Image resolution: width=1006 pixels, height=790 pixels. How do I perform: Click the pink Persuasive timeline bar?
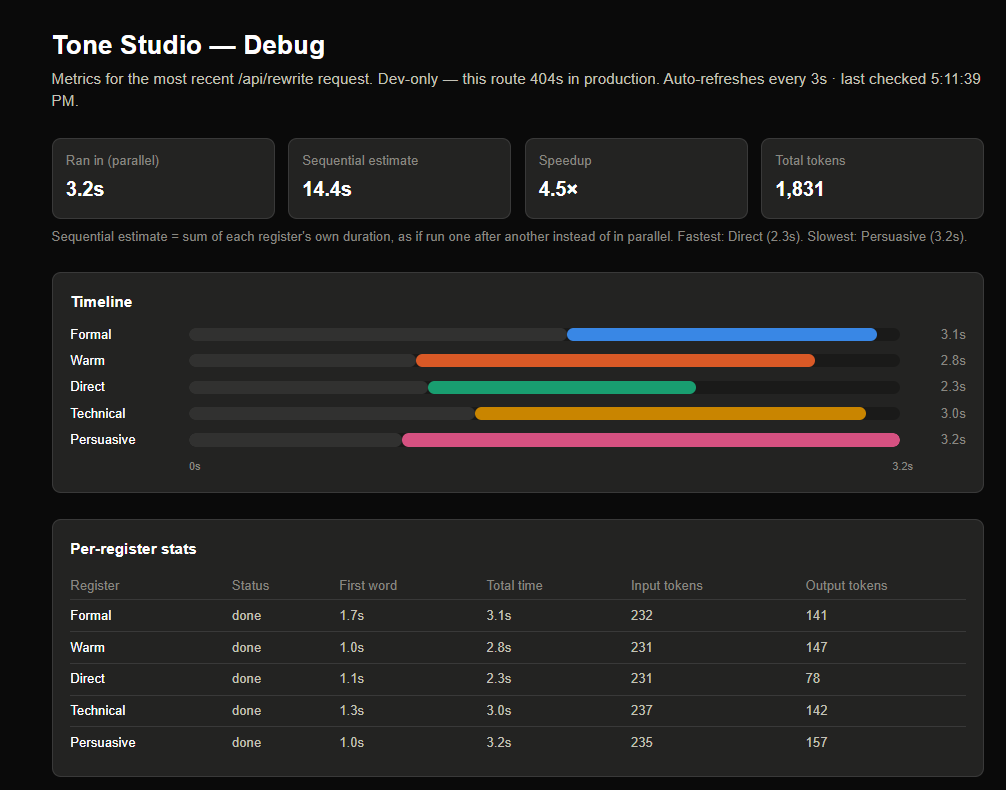click(x=651, y=440)
